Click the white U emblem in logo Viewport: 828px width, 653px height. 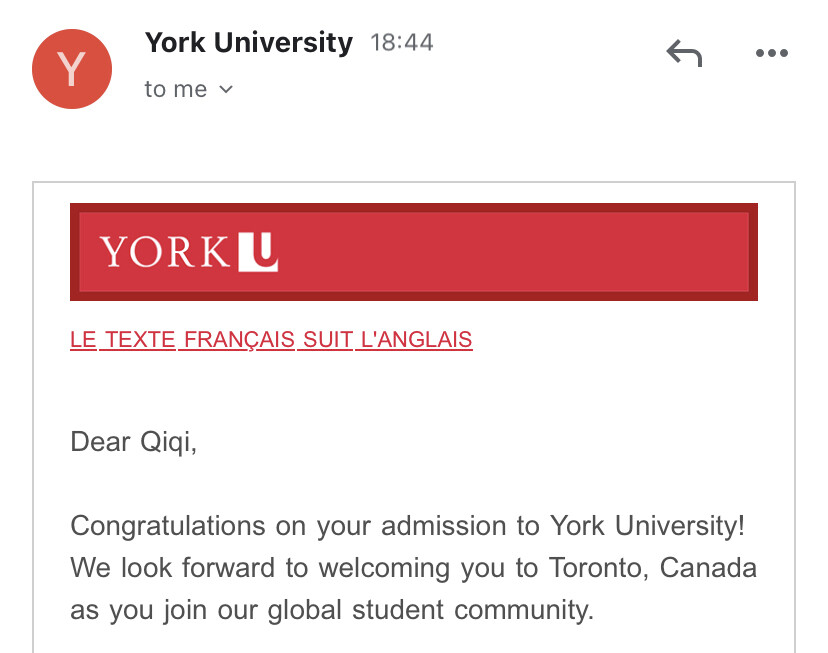258,251
